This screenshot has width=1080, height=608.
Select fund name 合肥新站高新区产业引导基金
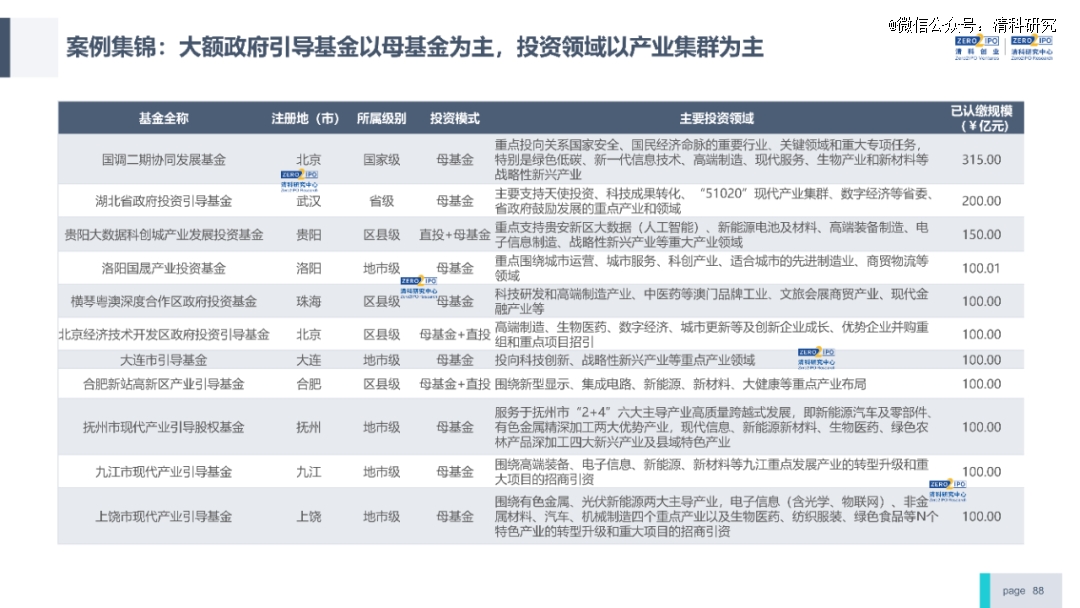click(163, 384)
